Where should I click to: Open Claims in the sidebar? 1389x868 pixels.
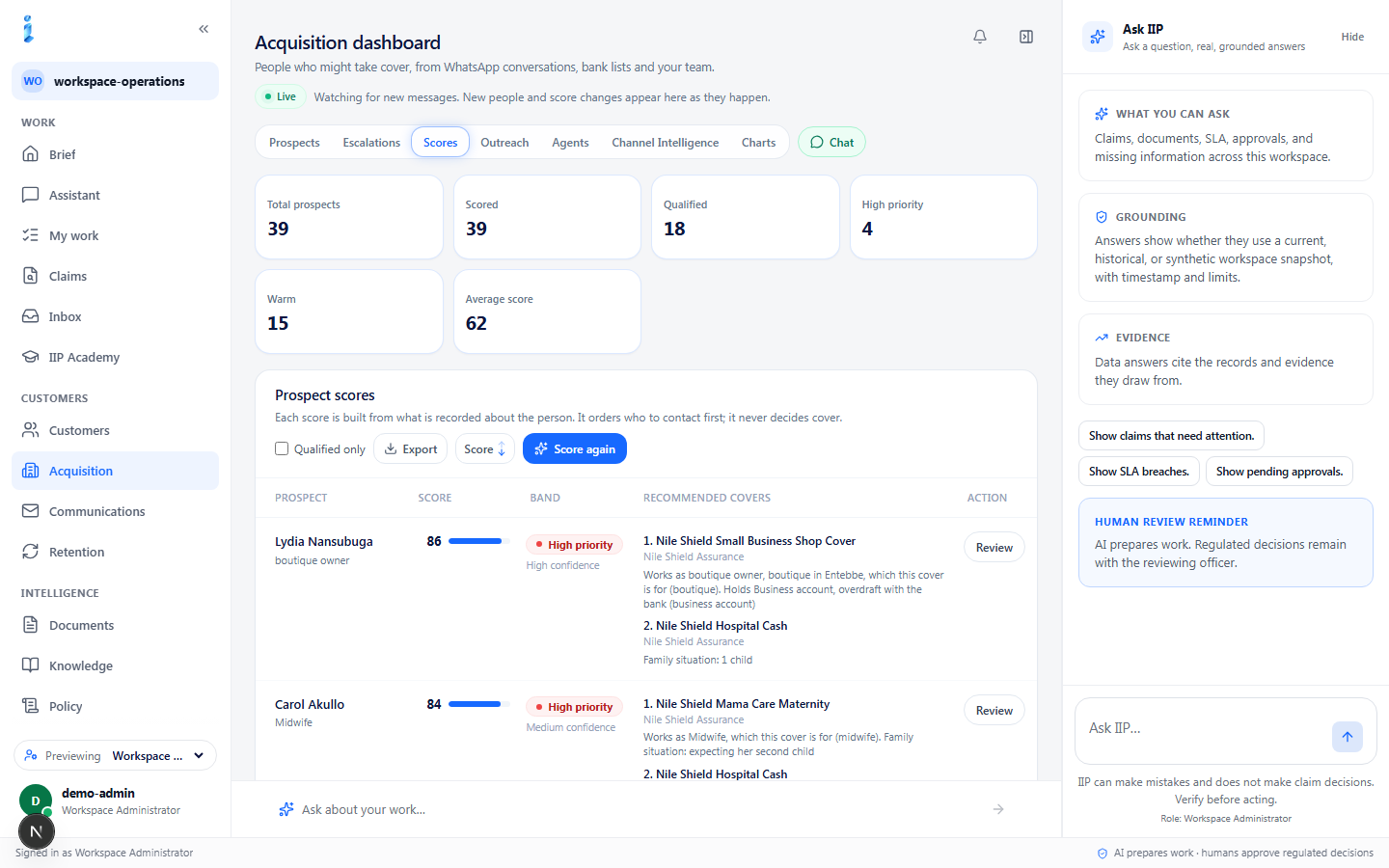115,276
